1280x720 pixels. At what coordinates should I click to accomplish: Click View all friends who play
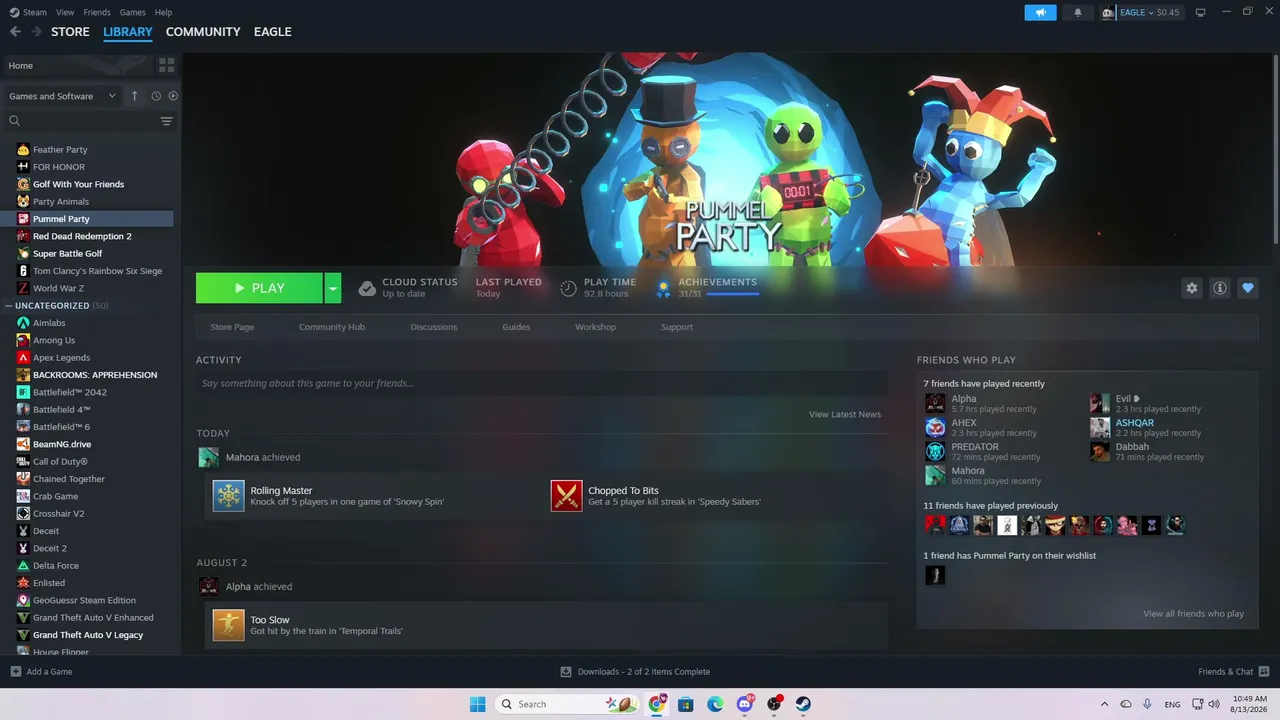click(1193, 614)
